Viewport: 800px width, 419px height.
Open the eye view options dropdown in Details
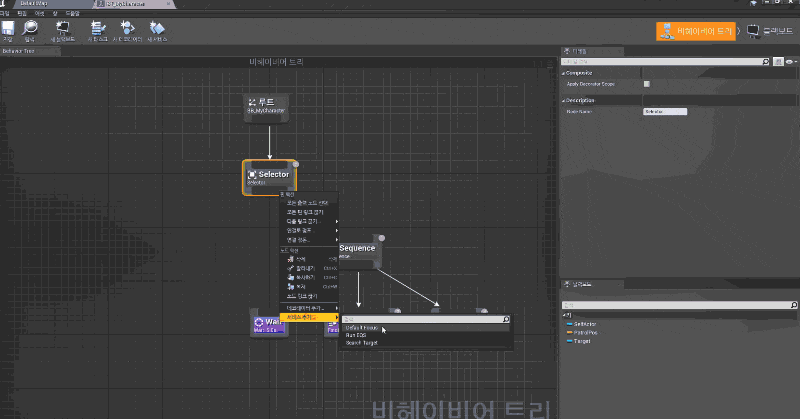[x=791, y=62]
